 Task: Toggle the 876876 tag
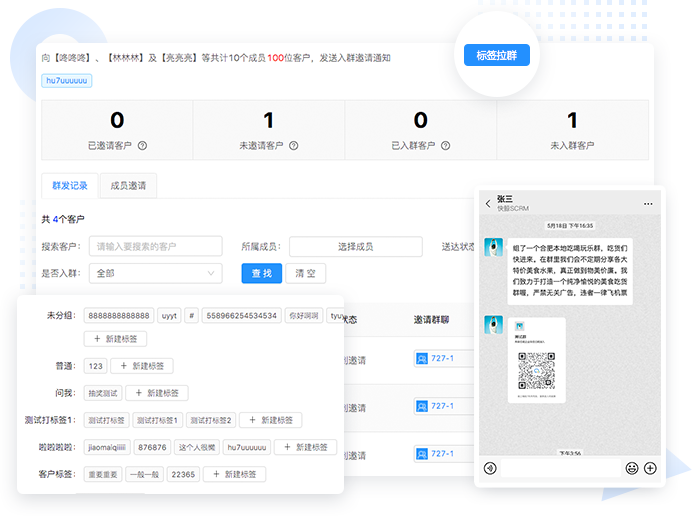pyautogui.click(x=152, y=447)
